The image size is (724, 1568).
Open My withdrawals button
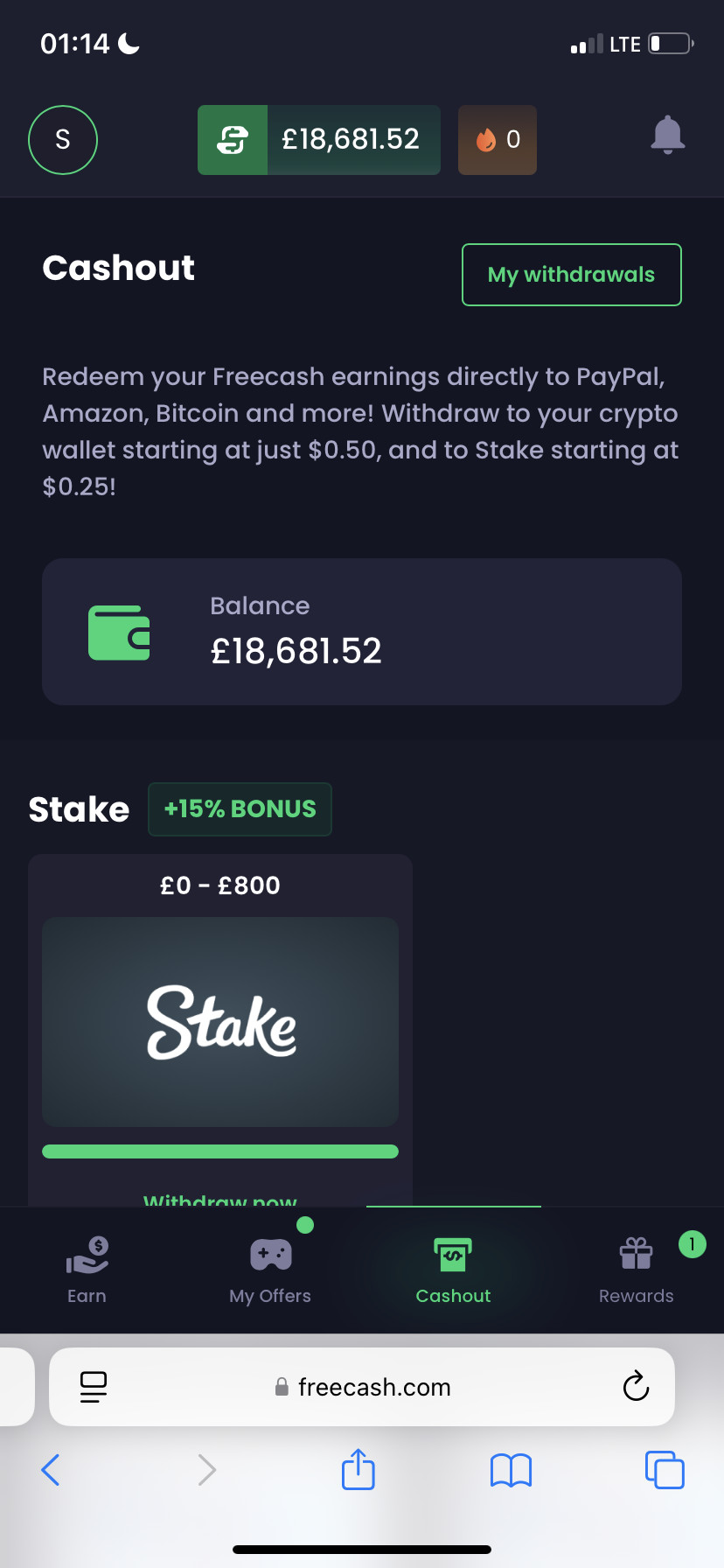click(x=571, y=275)
